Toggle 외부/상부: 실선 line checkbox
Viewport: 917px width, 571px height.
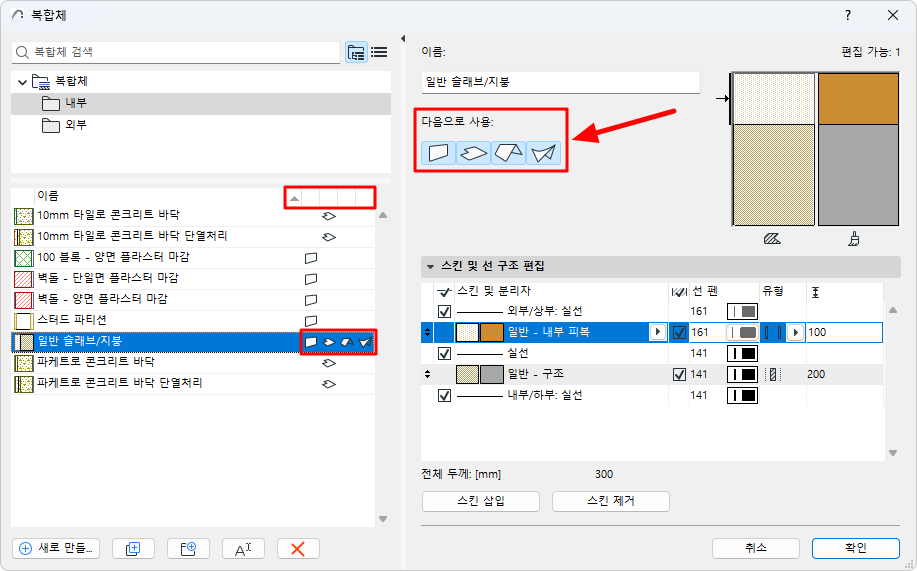tap(444, 311)
